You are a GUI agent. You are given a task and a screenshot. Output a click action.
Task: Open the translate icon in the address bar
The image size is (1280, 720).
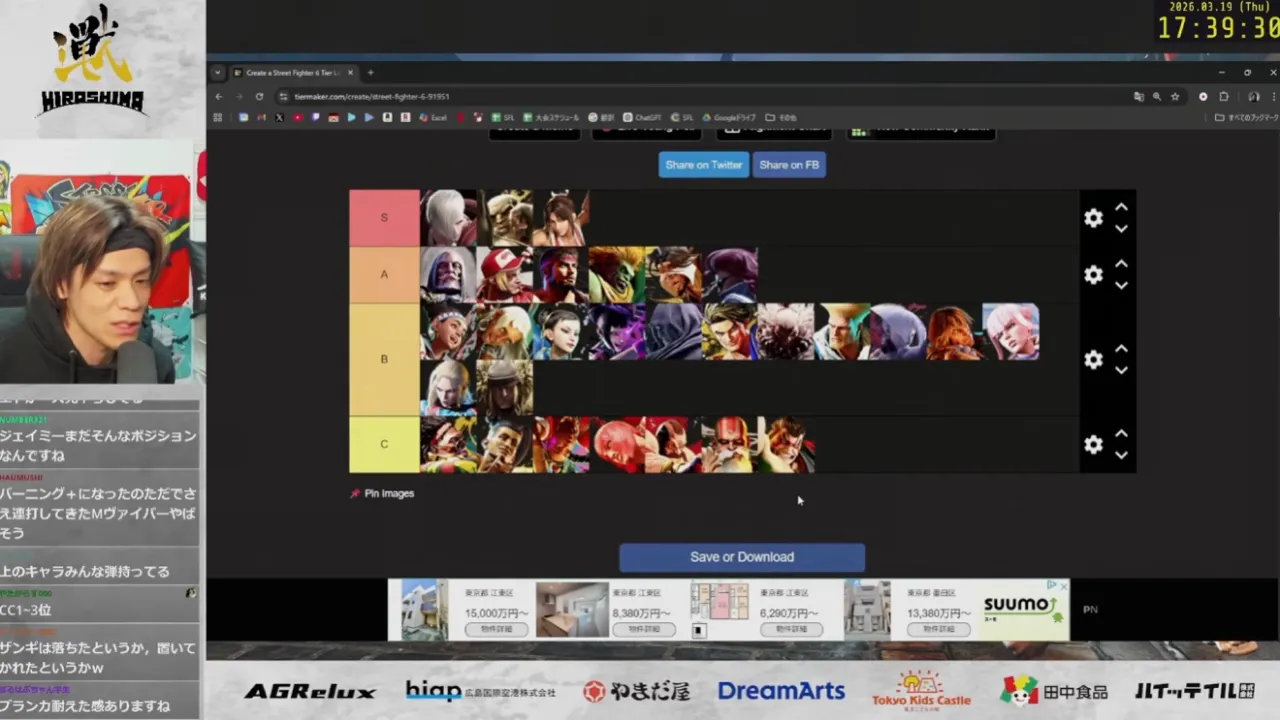coord(1139,97)
